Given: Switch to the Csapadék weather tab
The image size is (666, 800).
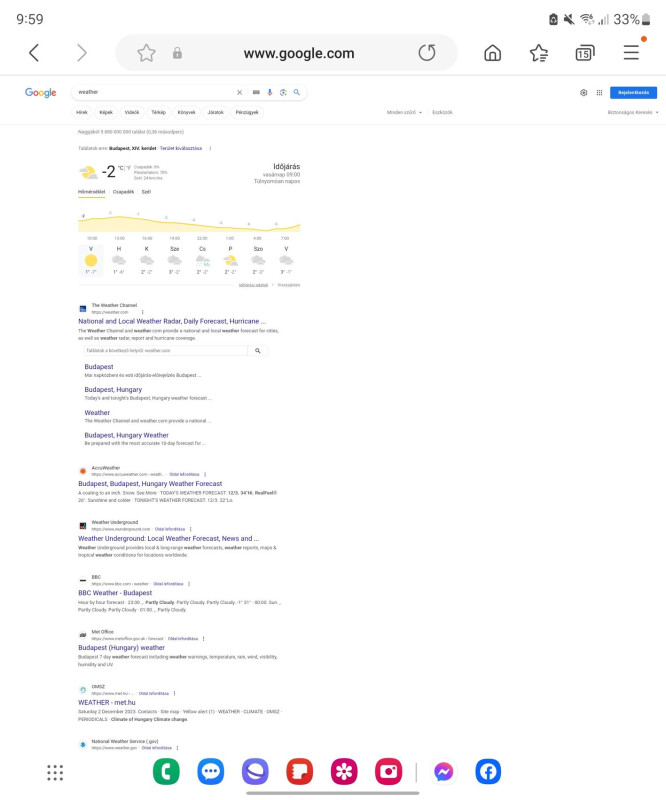Looking at the screenshot, I should coord(123,192).
